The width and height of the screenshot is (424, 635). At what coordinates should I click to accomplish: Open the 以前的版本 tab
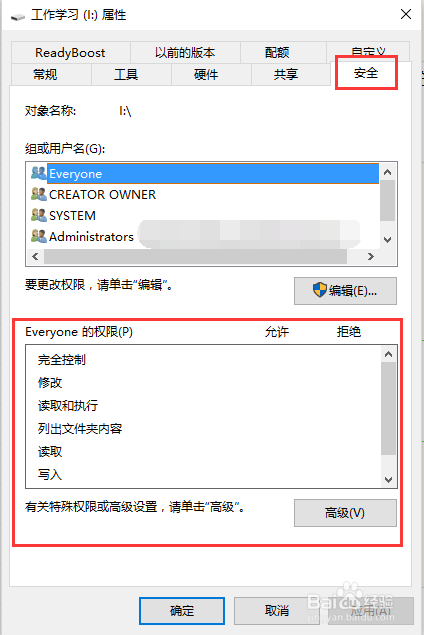click(185, 52)
